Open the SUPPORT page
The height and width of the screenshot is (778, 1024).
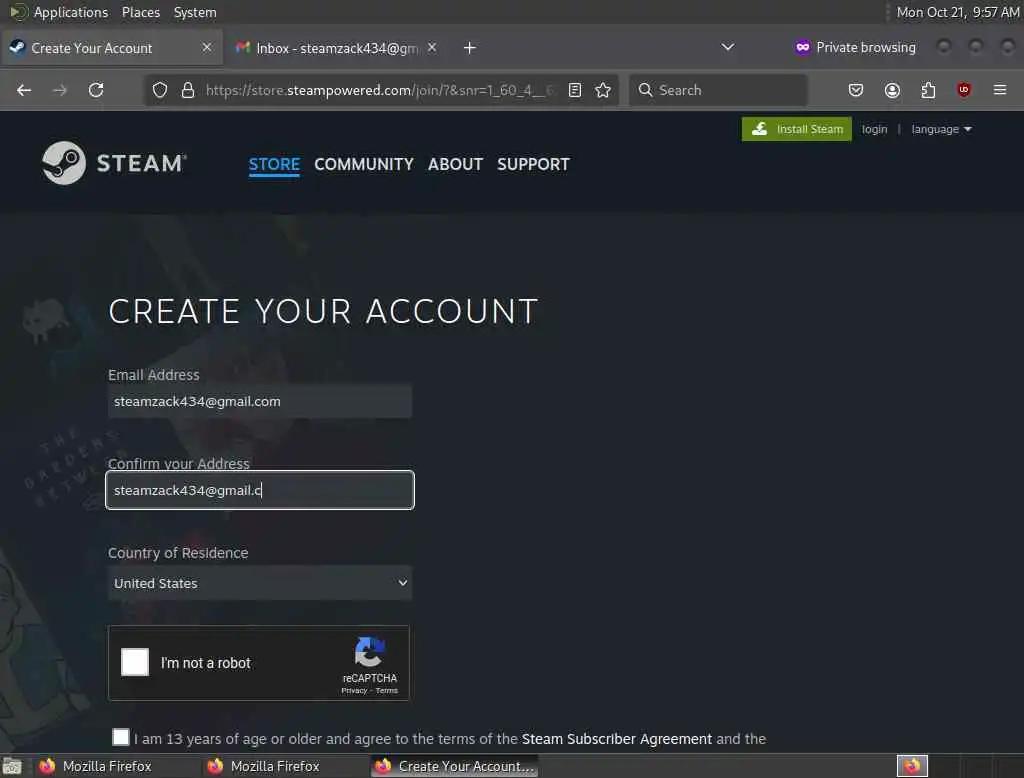(533, 164)
